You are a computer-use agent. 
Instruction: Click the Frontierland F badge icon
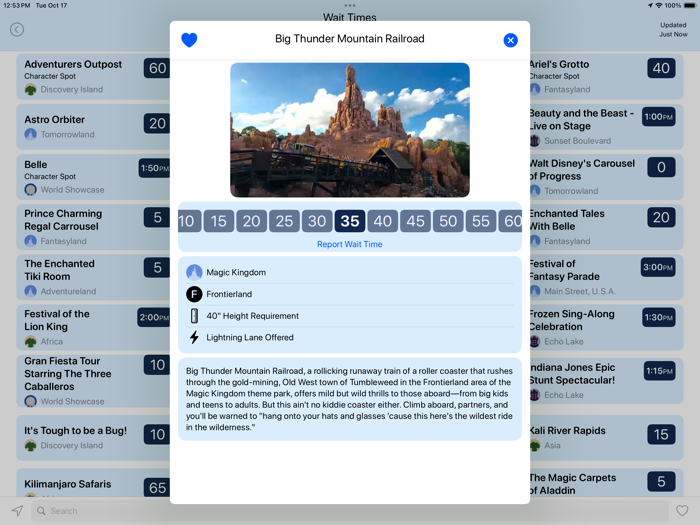tap(194, 294)
